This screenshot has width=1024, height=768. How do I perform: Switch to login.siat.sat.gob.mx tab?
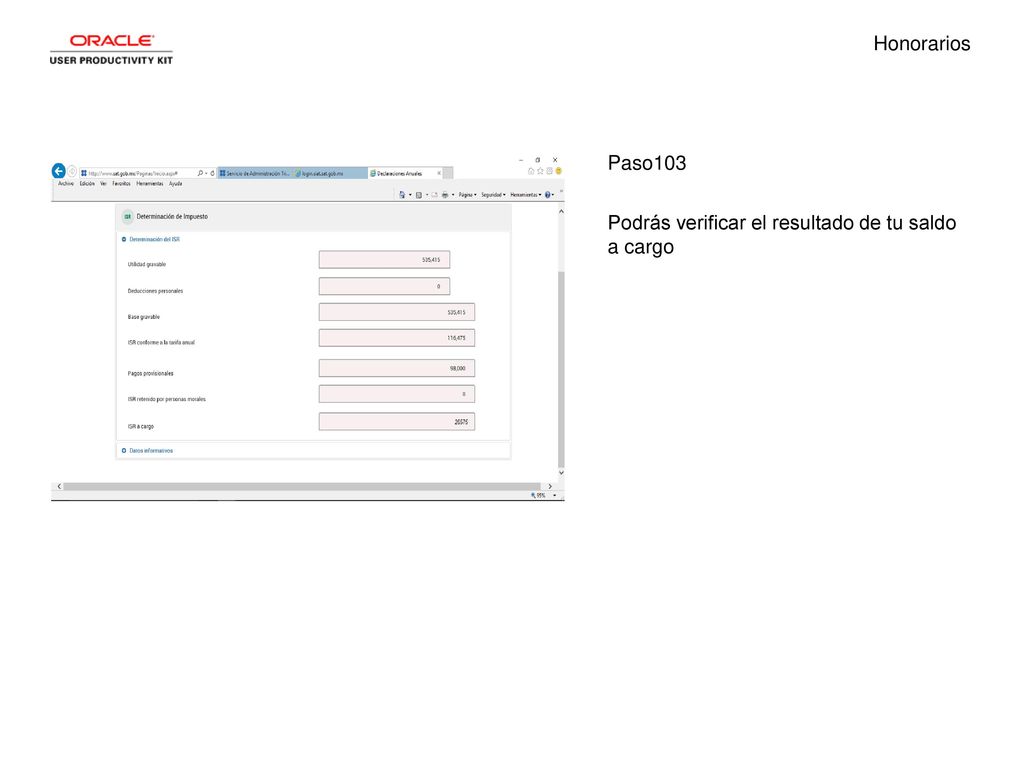(330, 174)
